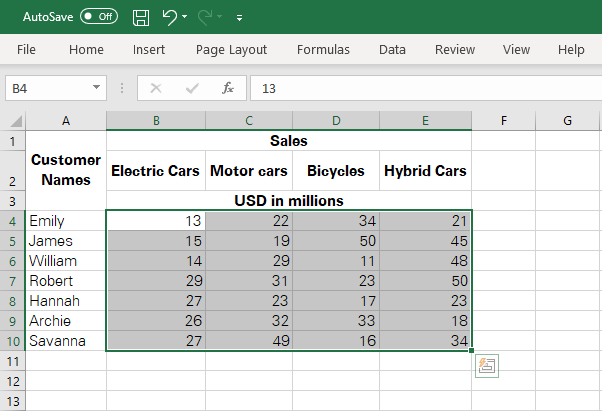Select row 1 header
This screenshot has height=411, width=602.
pyautogui.click(x=13, y=141)
